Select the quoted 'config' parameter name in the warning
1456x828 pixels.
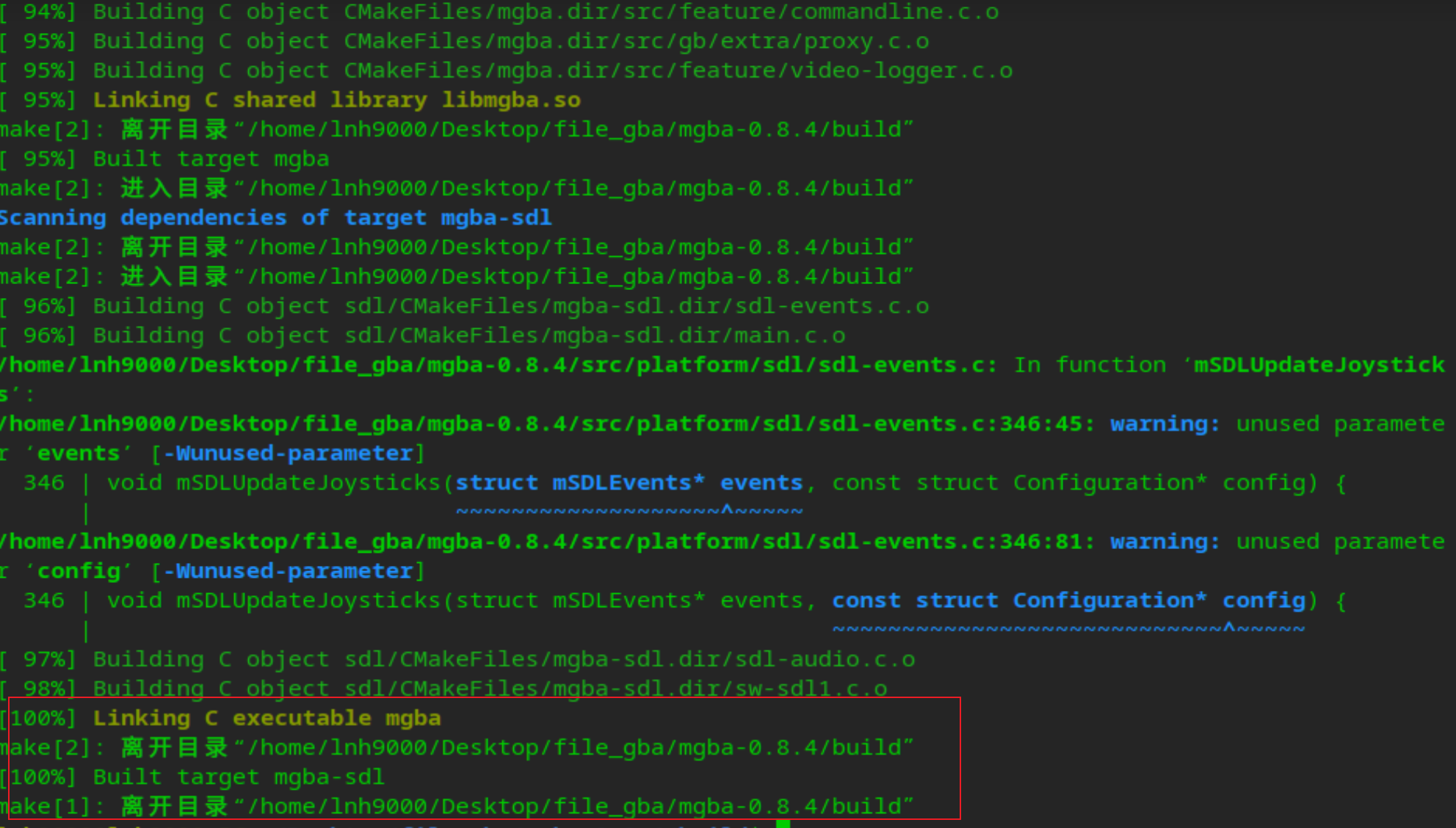click(x=78, y=570)
